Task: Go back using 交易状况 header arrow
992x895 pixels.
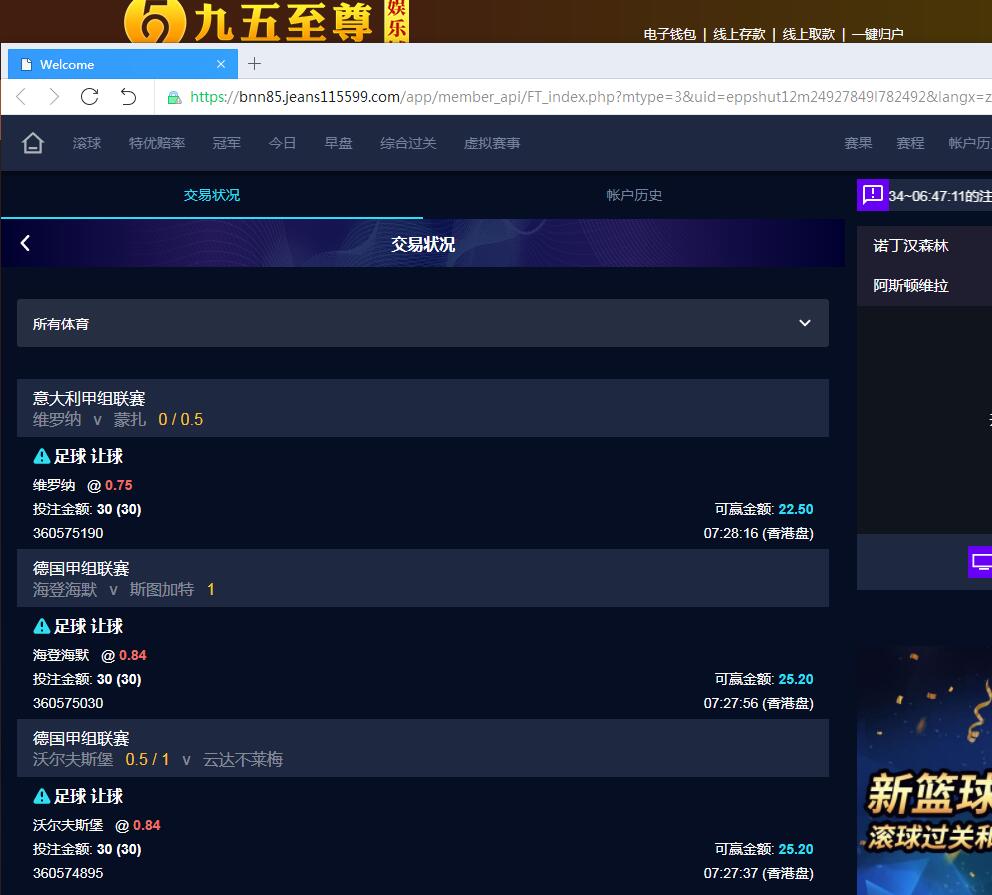Action: pyautogui.click(x=26, y=243)
